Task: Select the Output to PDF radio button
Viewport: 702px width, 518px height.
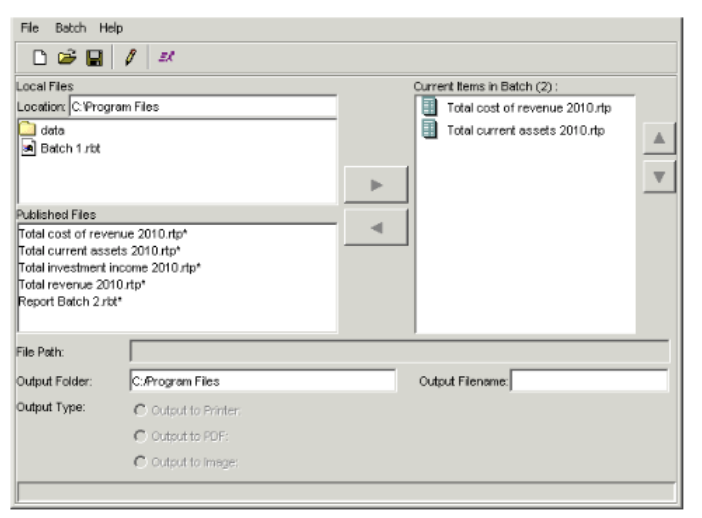Action: (139, 436)
